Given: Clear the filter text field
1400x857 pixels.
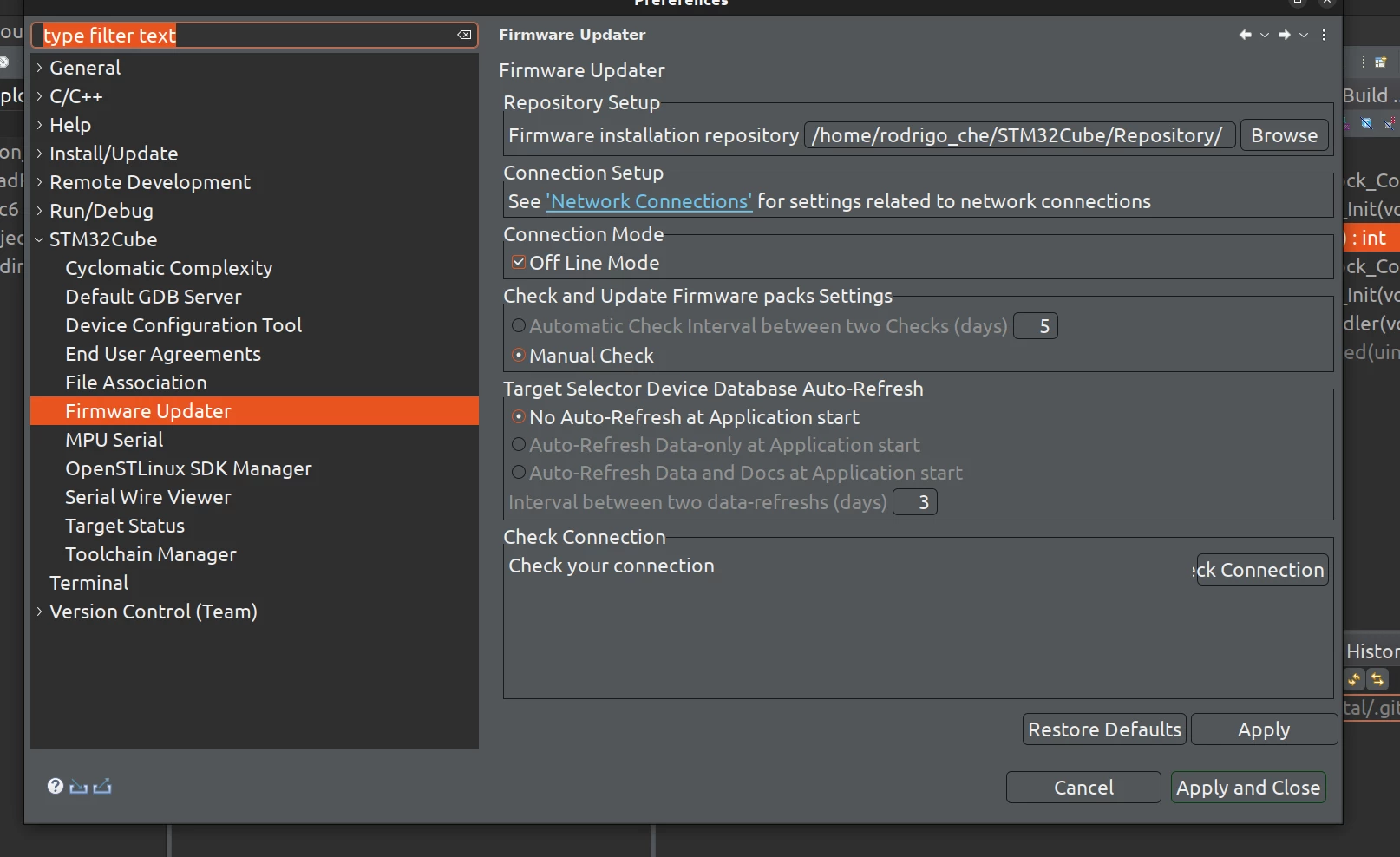Looking at the screenshot, I should 464,35.
